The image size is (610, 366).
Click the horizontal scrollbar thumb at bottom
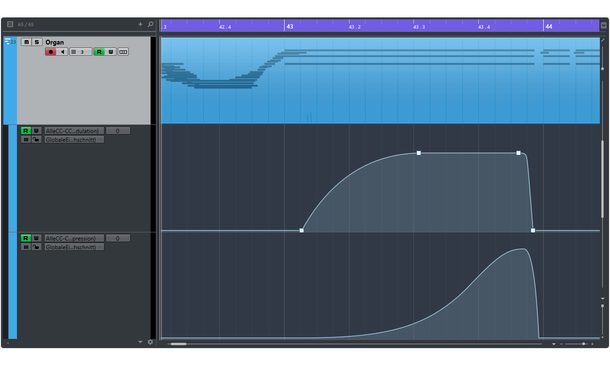click(x=179, y=344)
